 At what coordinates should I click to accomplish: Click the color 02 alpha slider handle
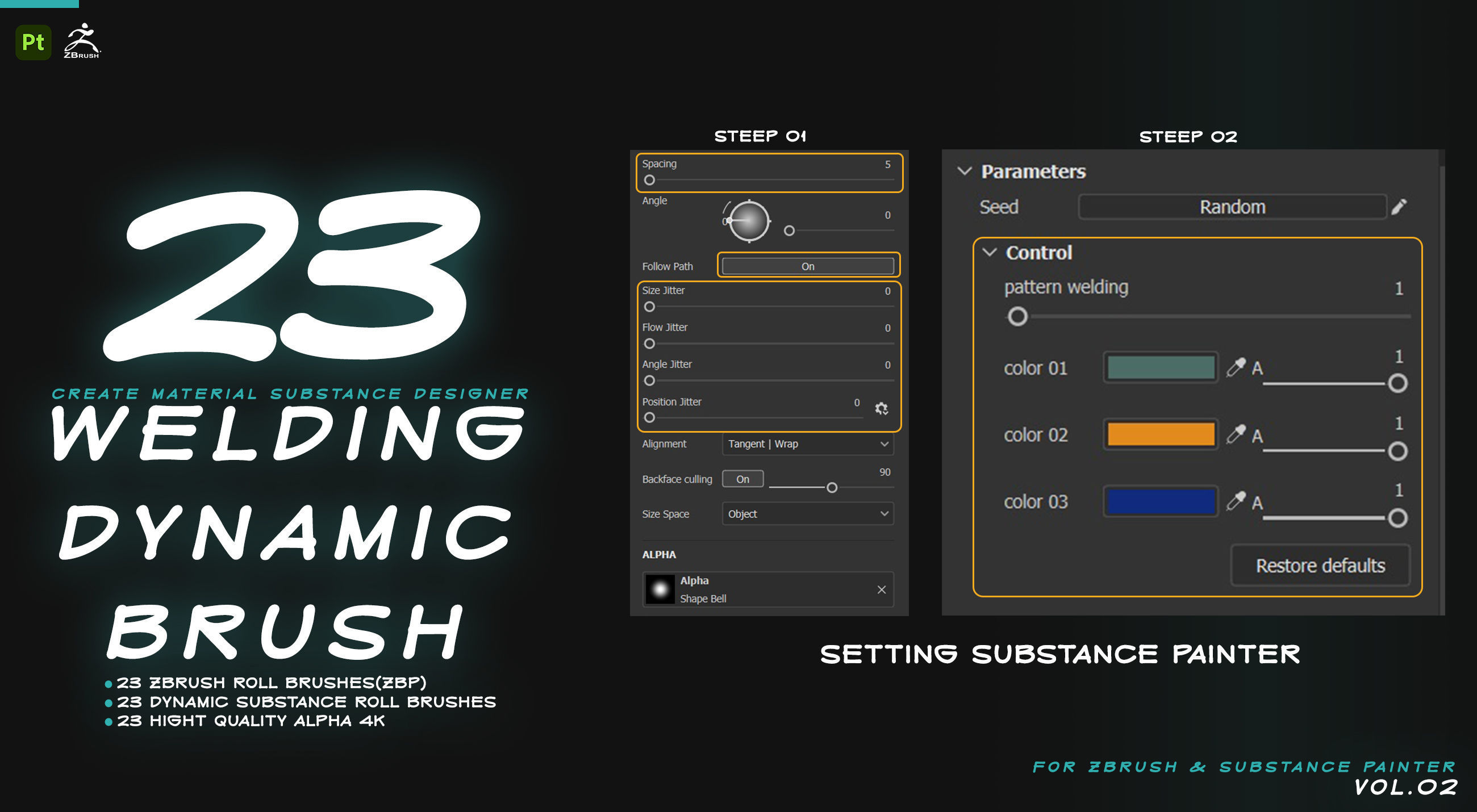1397,451
